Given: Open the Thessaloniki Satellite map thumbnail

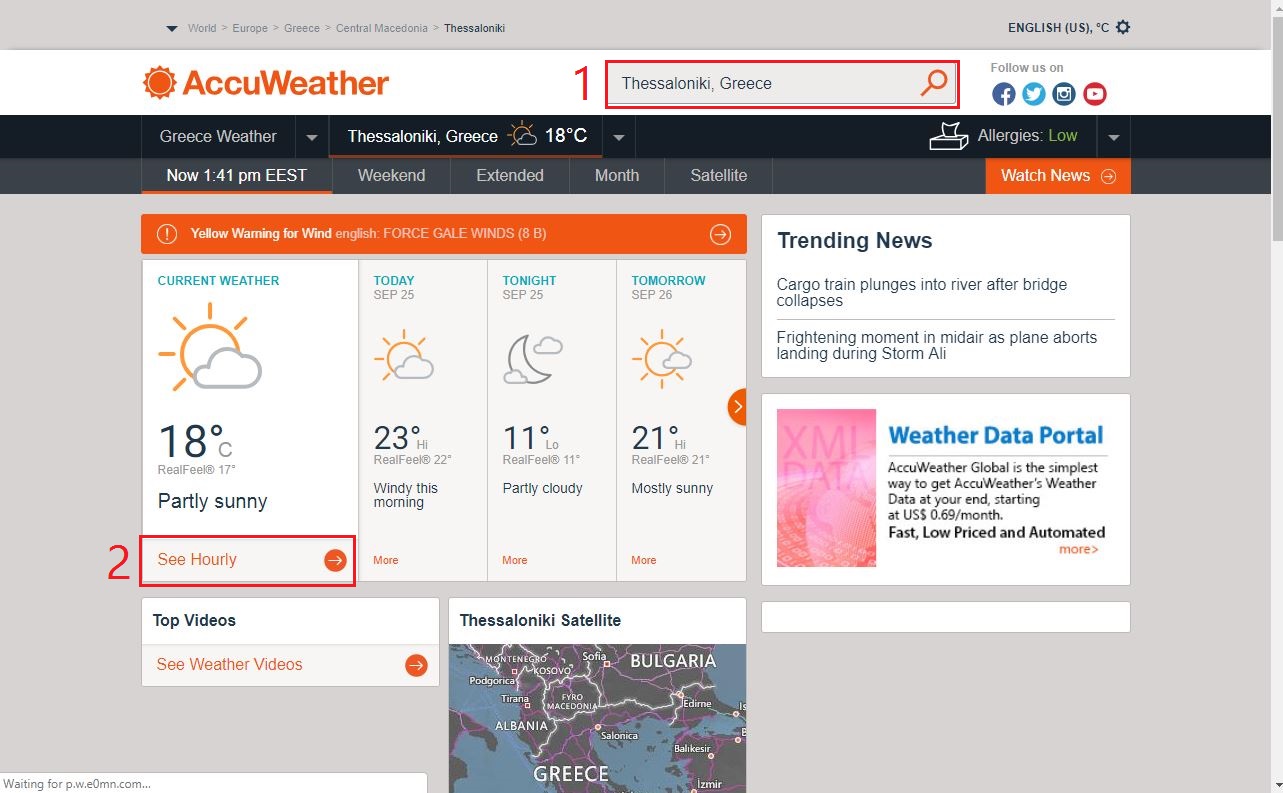Looking at the screenshot, I should tap(597, 718).
